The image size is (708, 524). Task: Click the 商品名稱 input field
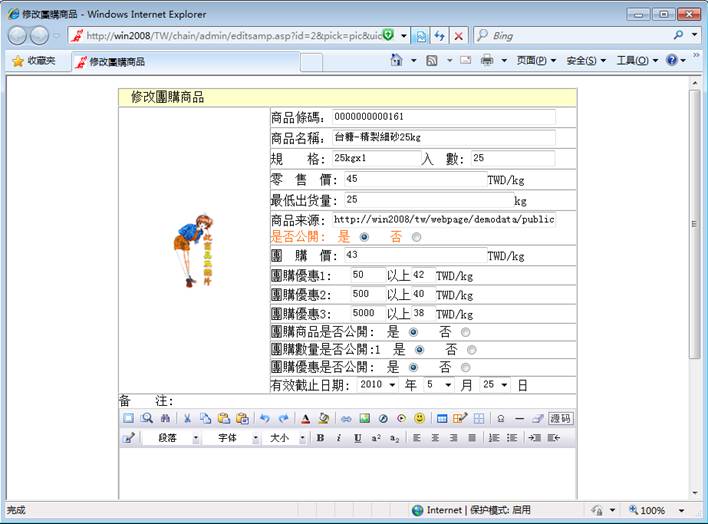point(442,137)
